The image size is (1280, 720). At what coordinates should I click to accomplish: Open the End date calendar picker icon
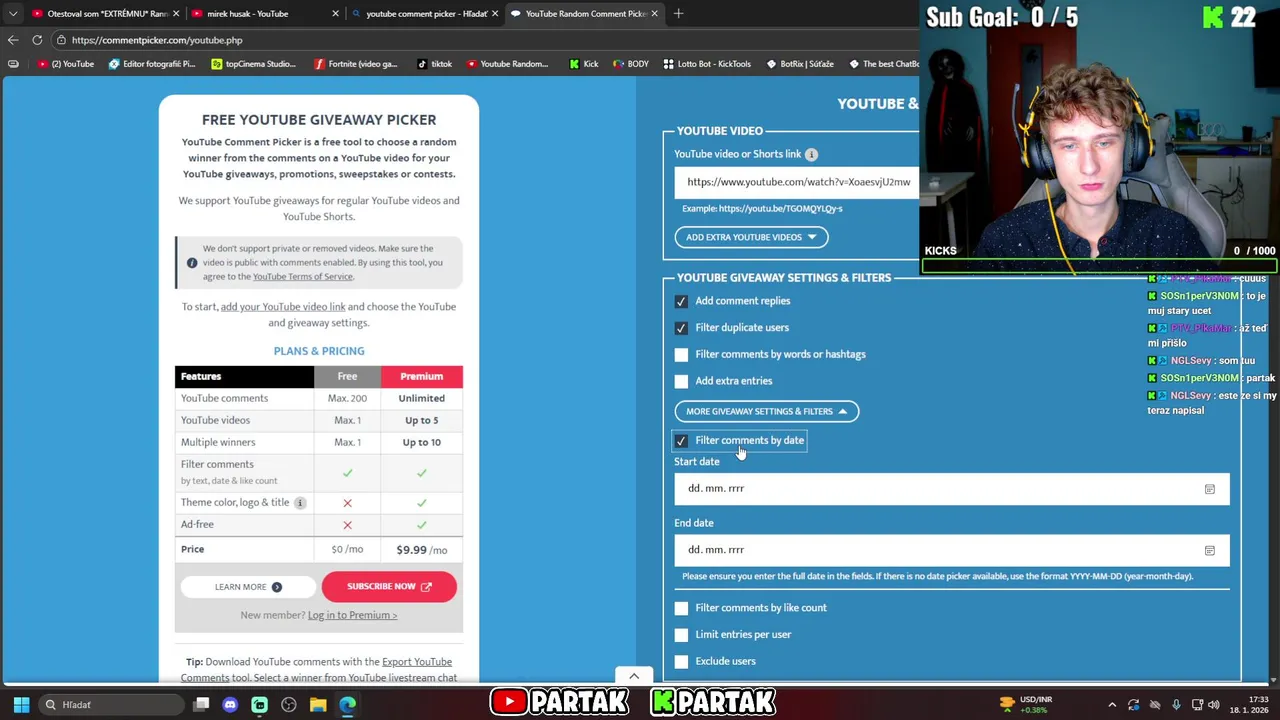(1209, 550)
